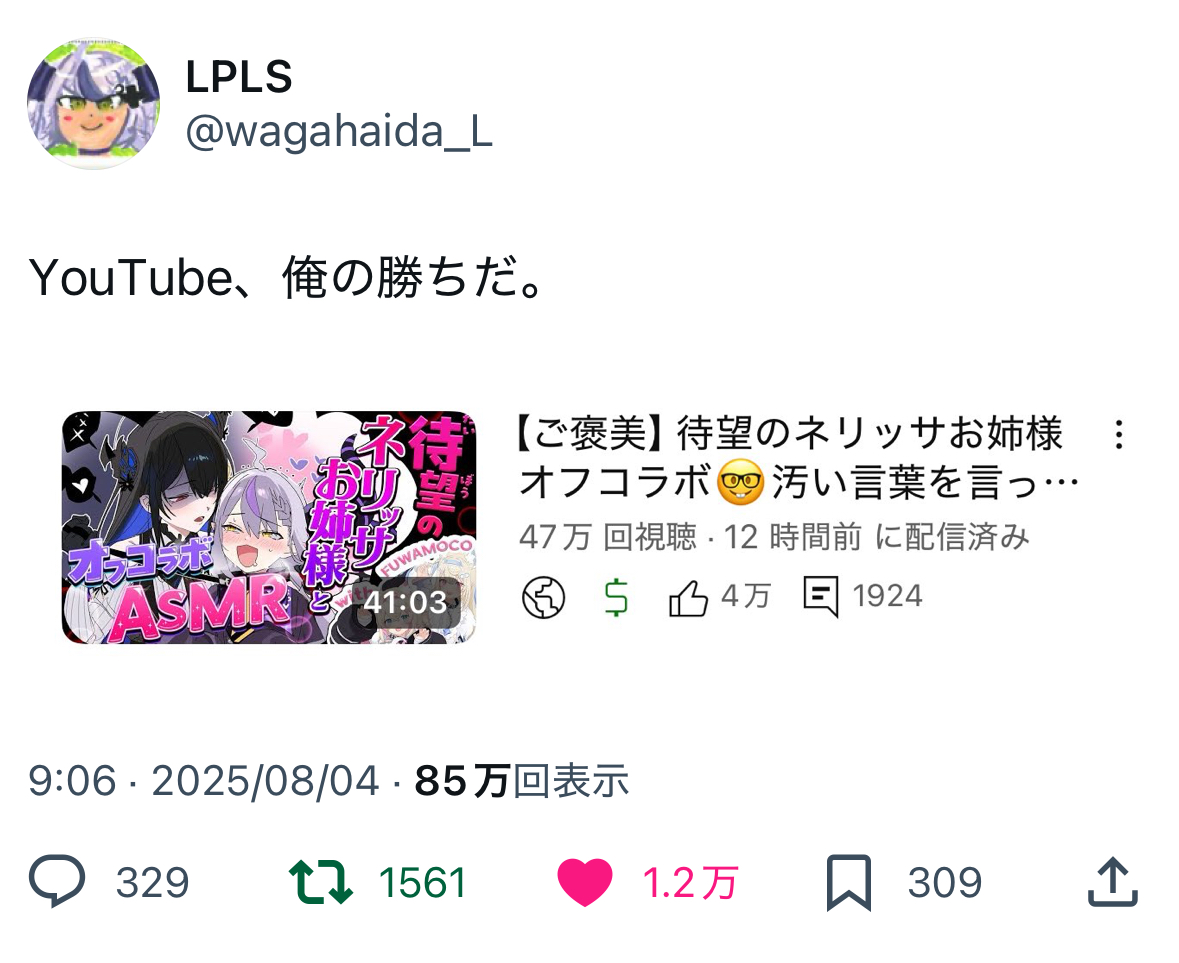Click the 41:03 duration badge on thumbnail
The image size is (1179, 963).
pyautogui.click(x=405, y=602)
